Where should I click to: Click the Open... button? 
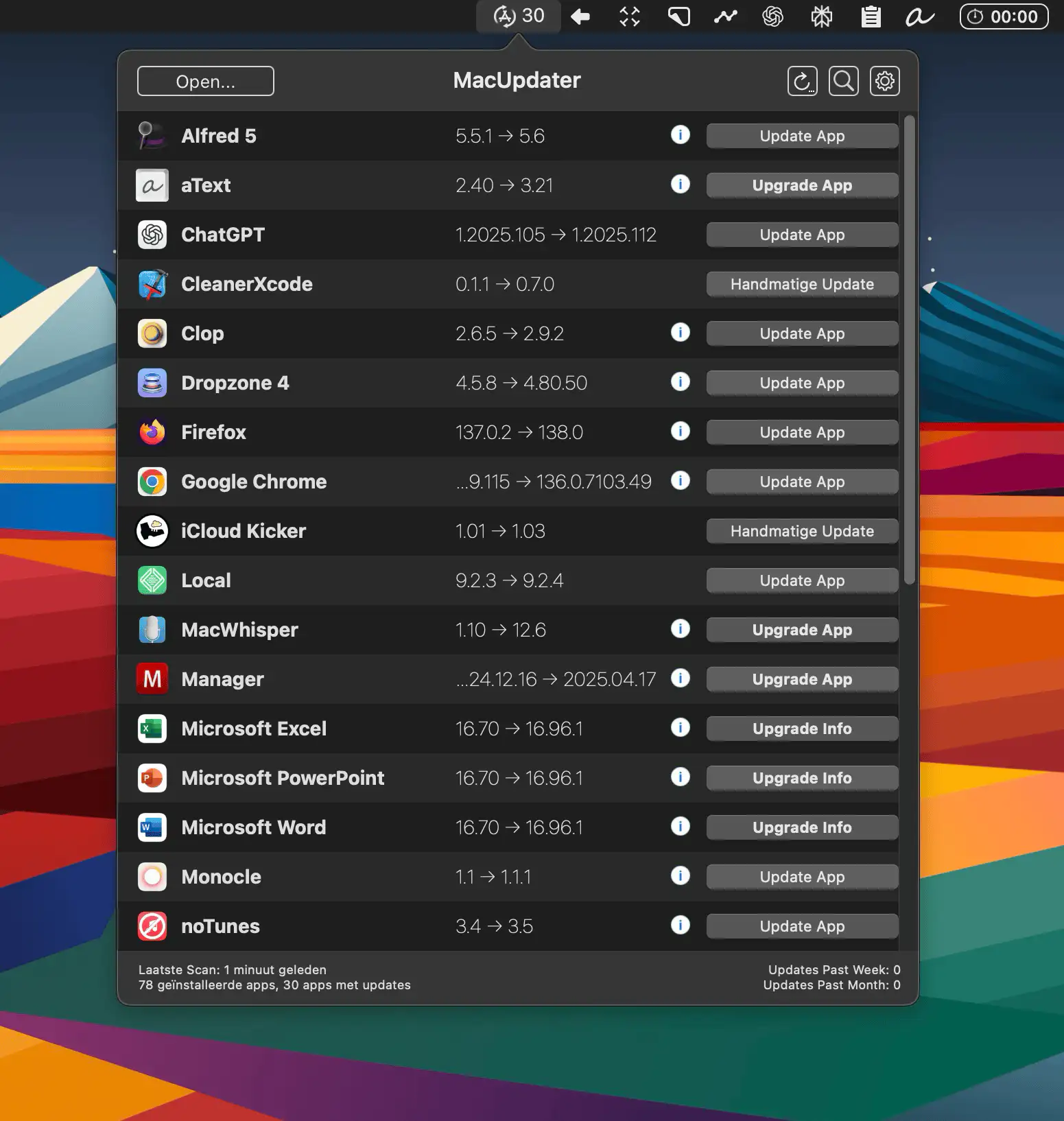point(205,81)
